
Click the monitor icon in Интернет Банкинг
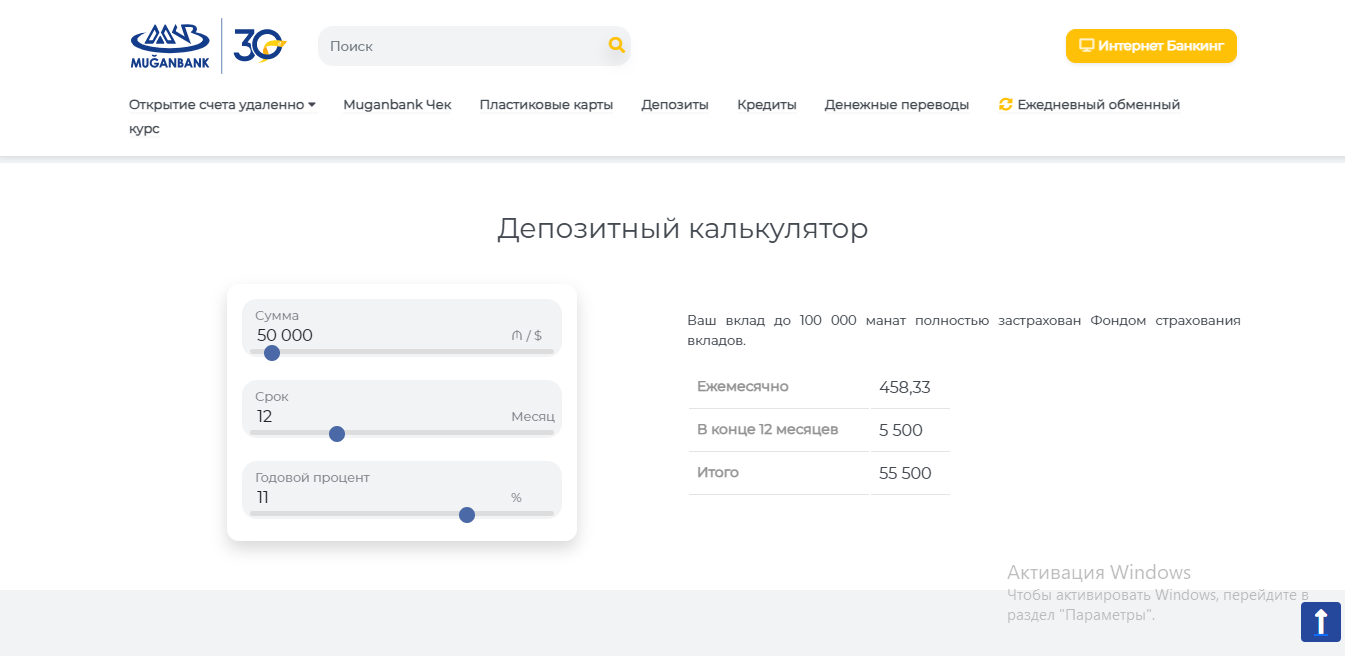coord(1086,46)
